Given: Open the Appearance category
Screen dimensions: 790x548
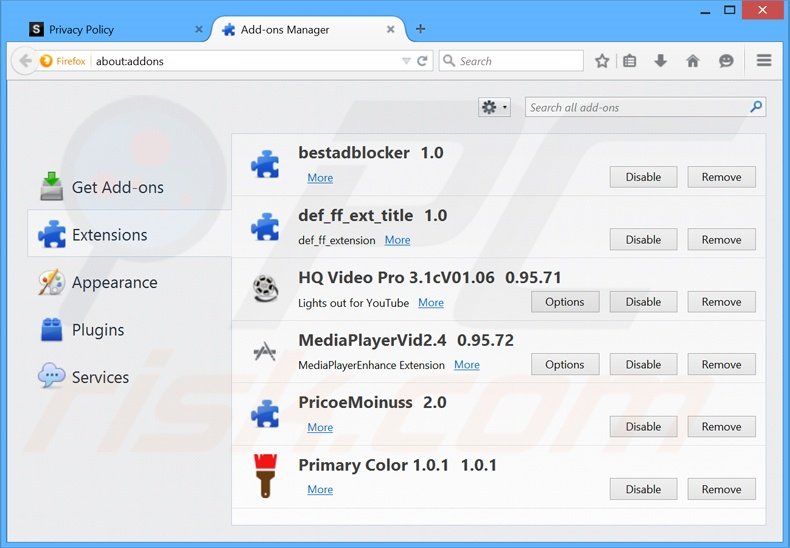Looking at the screenshot, I should point(129,282).
